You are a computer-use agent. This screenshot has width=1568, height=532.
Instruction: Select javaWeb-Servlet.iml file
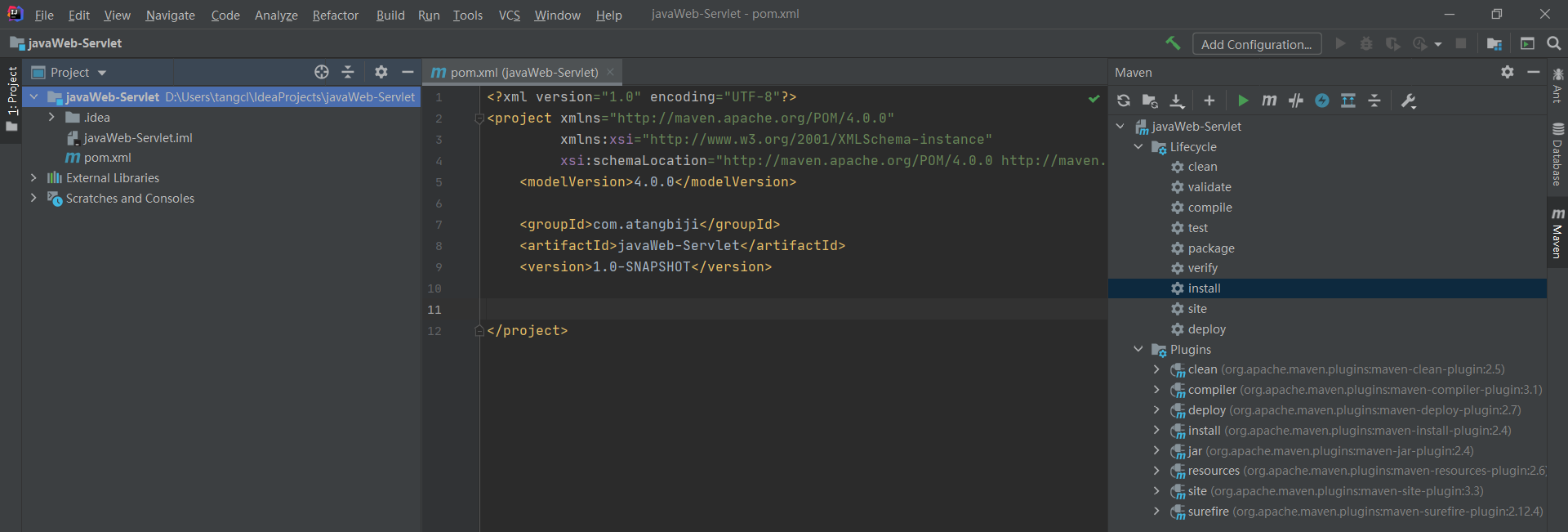(137, 138)
